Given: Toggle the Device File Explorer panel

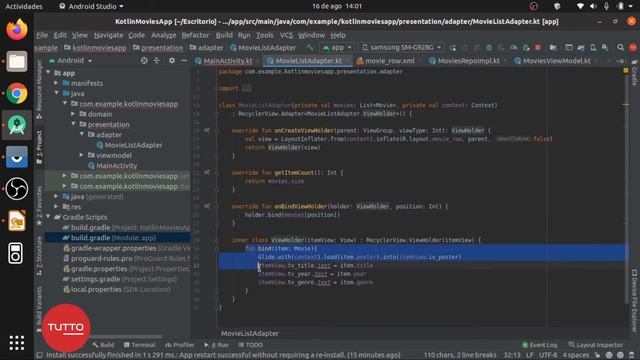Looking at the screenshot, I should pyautogui.click(x=634, y=301).
